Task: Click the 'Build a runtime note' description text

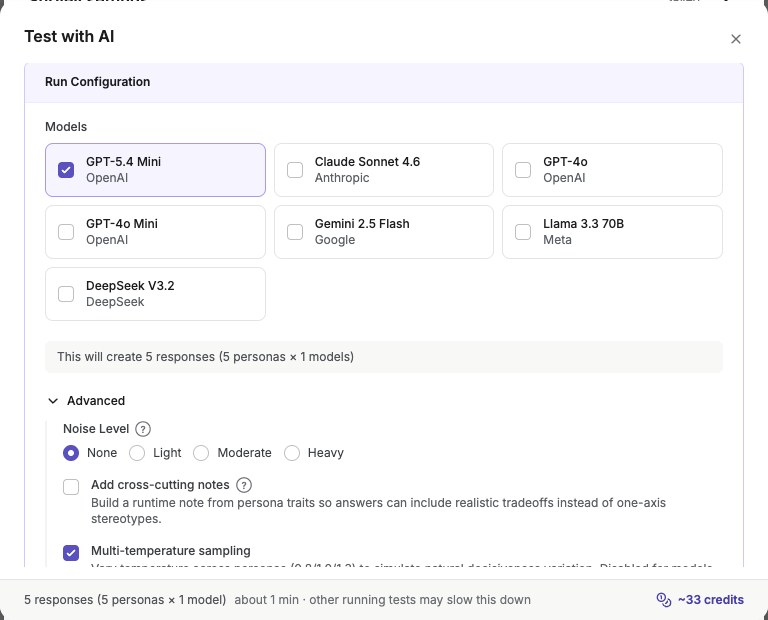Action: [x=378, y=511]
